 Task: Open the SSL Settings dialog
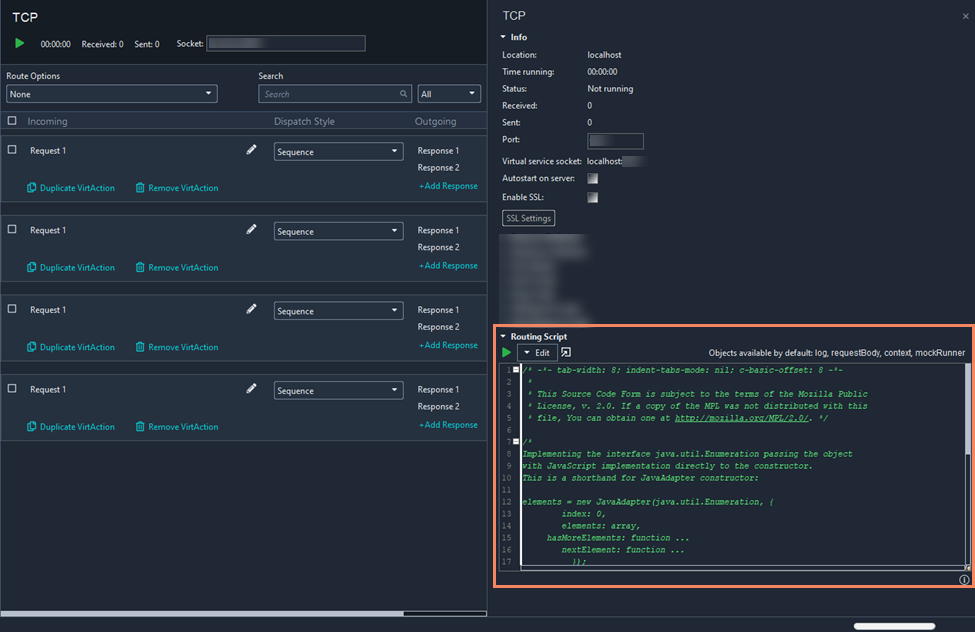[x=528, y=218]
